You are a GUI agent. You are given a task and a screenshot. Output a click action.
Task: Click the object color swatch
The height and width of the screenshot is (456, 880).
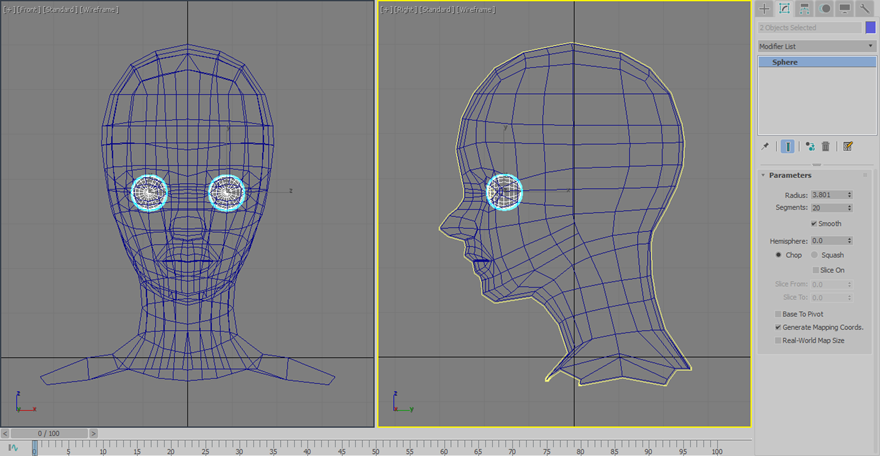coord(870,27)
